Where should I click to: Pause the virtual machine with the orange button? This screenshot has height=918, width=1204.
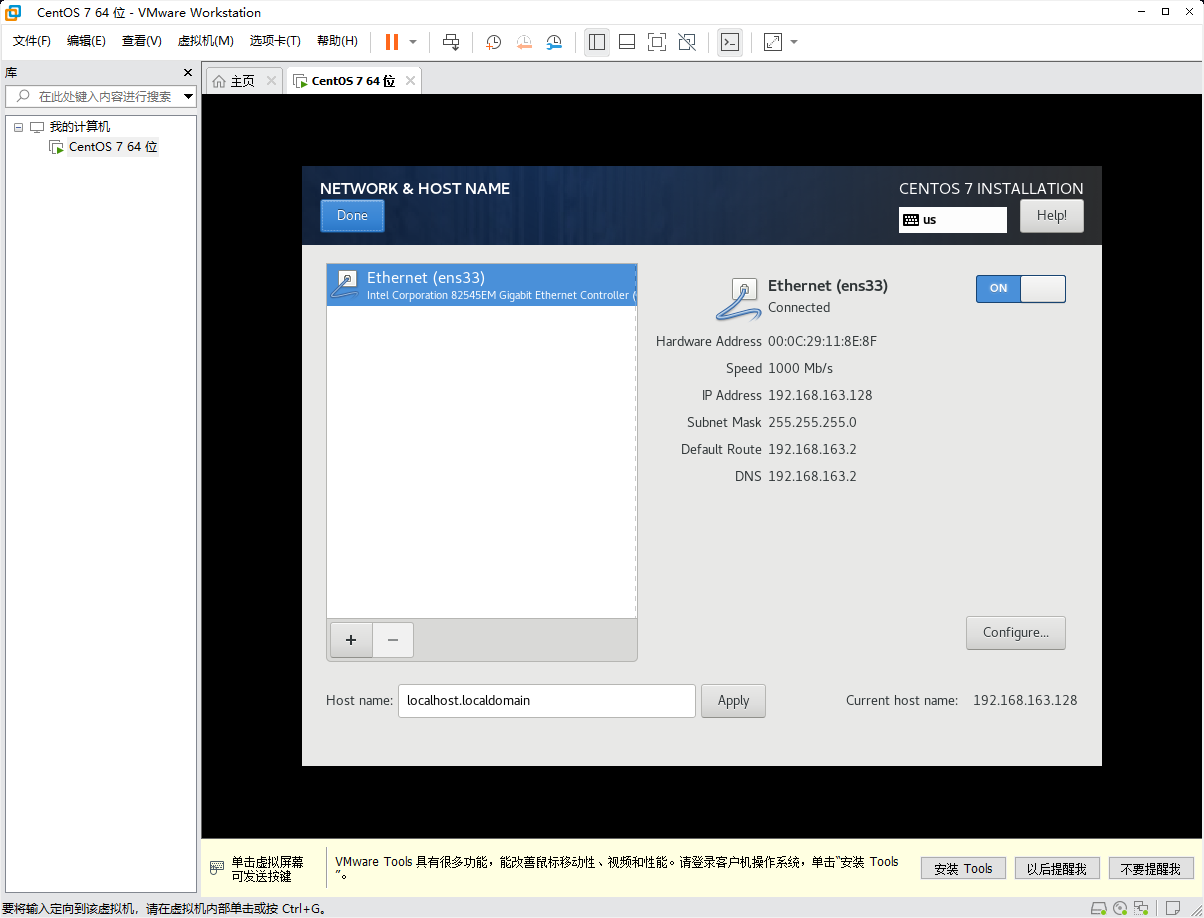[392, 42]
